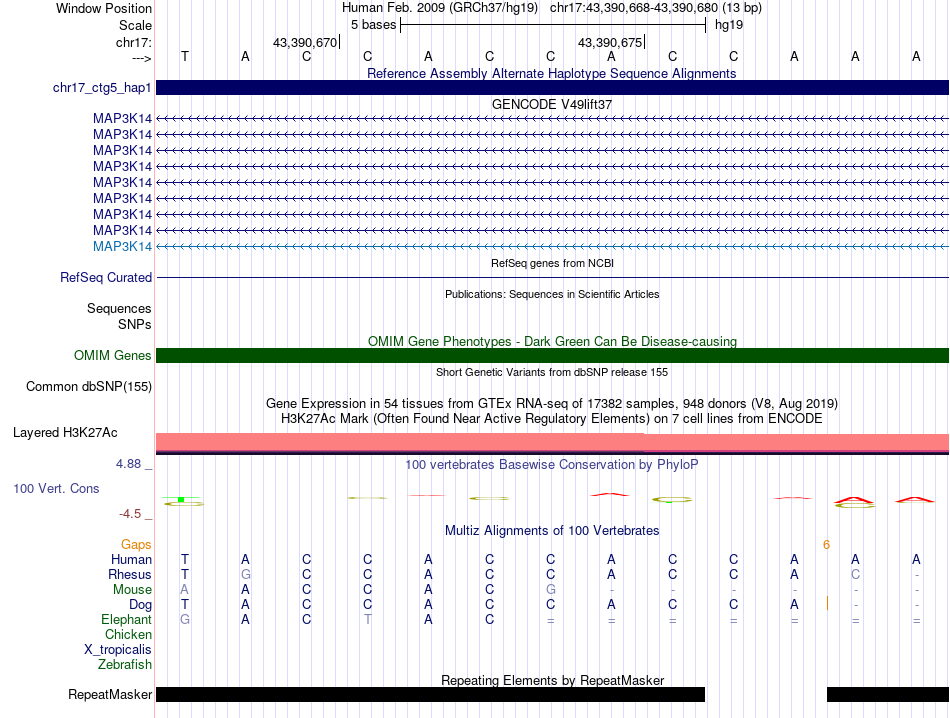Click the dark blue chr17_ctg5_hap1 alignment bar
This screenshot has width=950, height=718.
552,87
